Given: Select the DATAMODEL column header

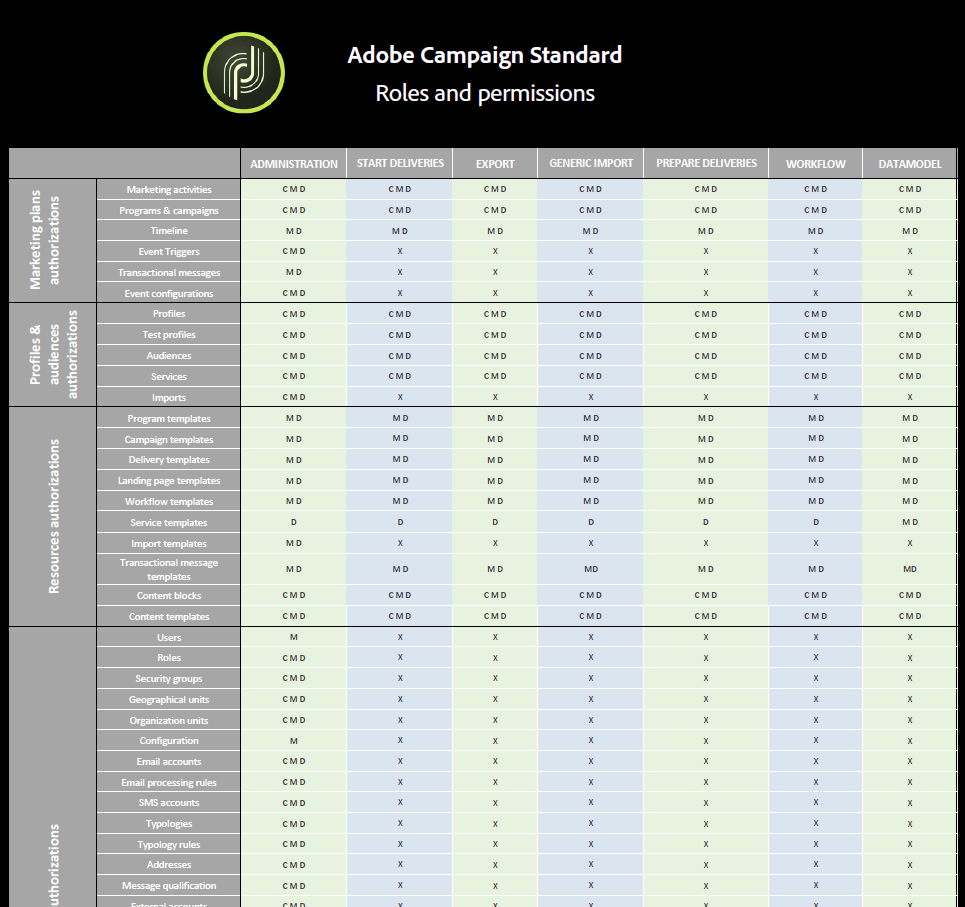Looking at the screenshot, I should pyautogui.click(x=910, y=164).
